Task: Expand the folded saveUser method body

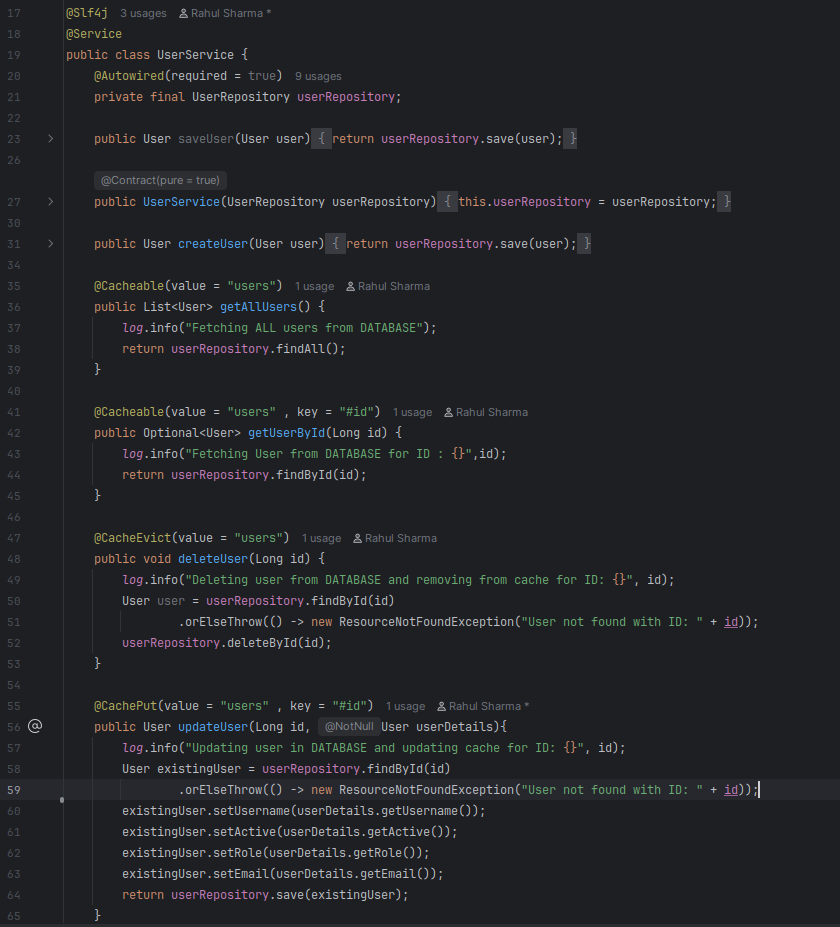Action: coord(50,138)
